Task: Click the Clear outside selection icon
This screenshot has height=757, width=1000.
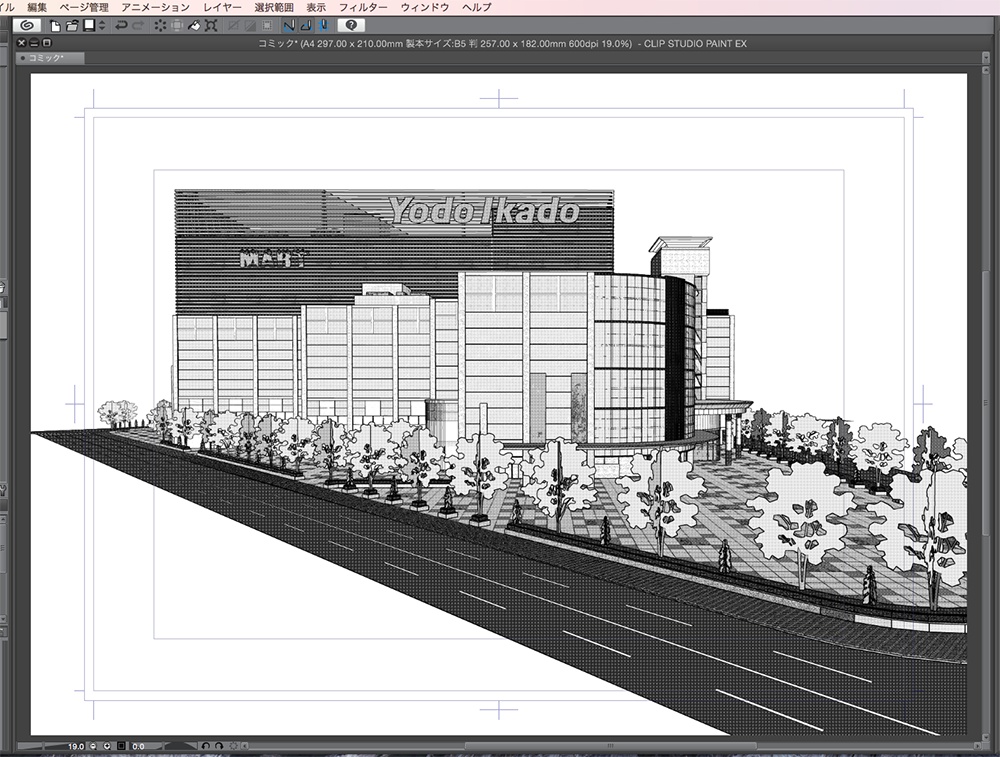Action: point(177,26)
